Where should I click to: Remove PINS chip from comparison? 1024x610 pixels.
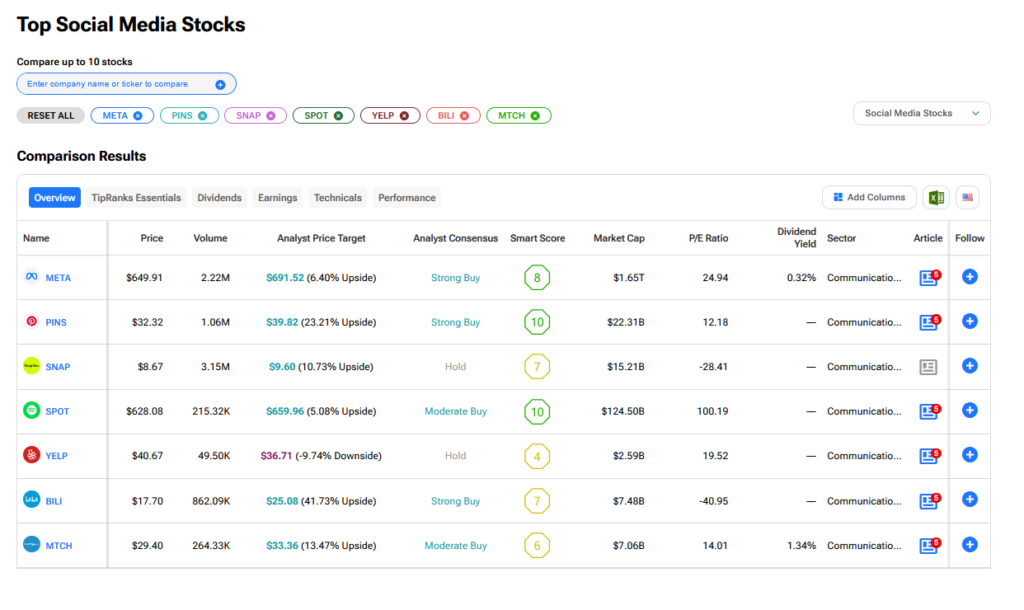202,116
